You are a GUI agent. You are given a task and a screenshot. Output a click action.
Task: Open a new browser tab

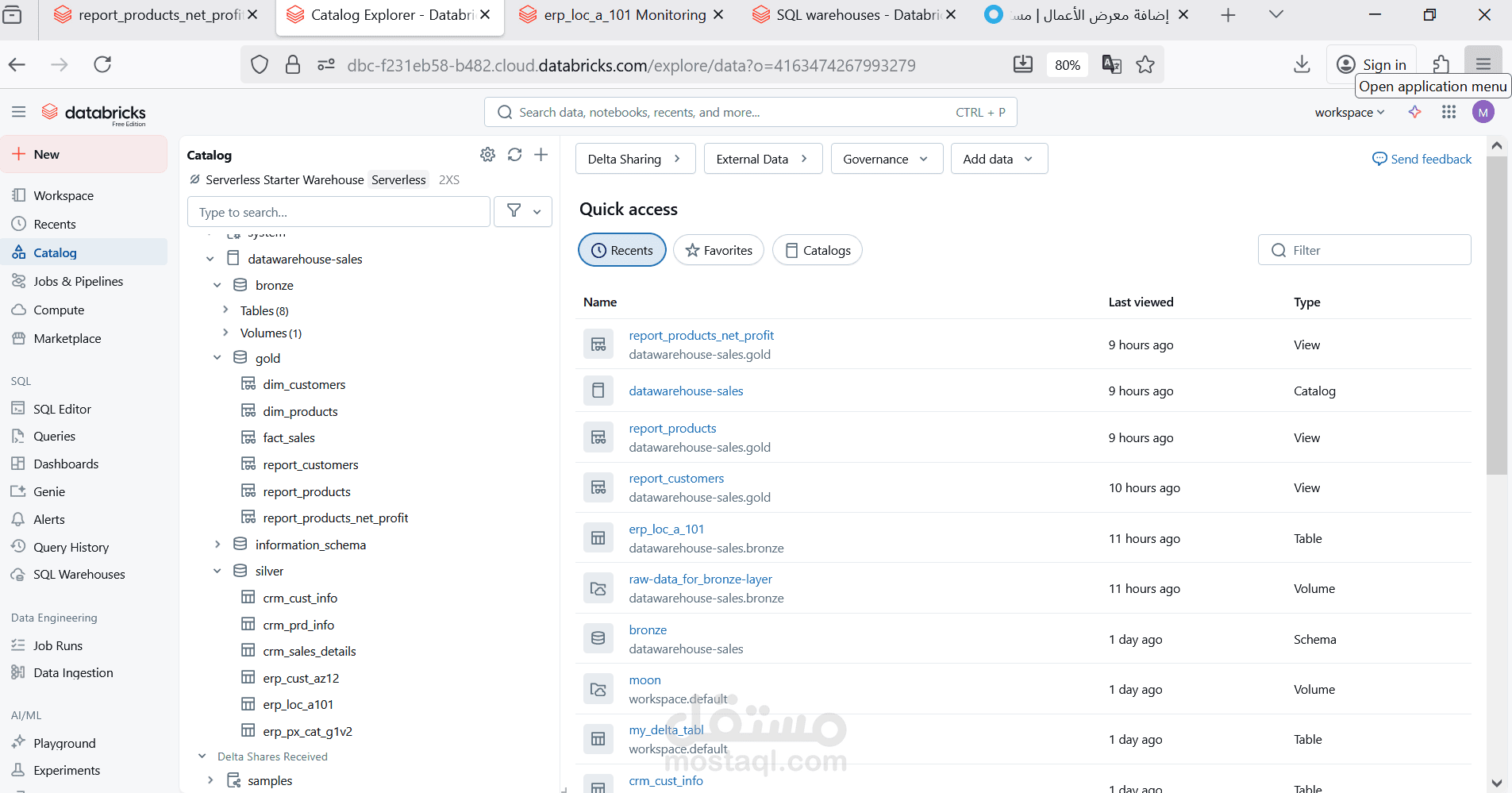pyautogui.click(x=1228, y=15)
